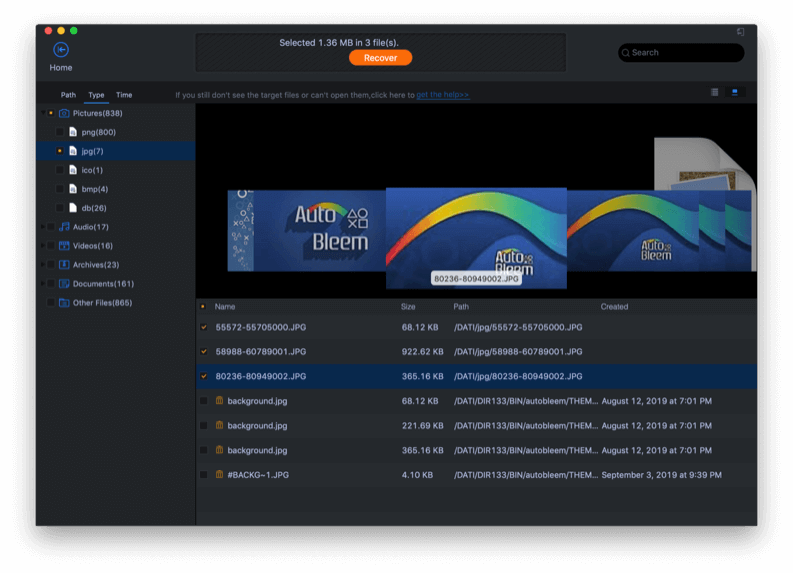Uncheck 58988-60789001.JPG checkbox
The width and height of the screenshot is (793, 573).
(x=204, y=351)
